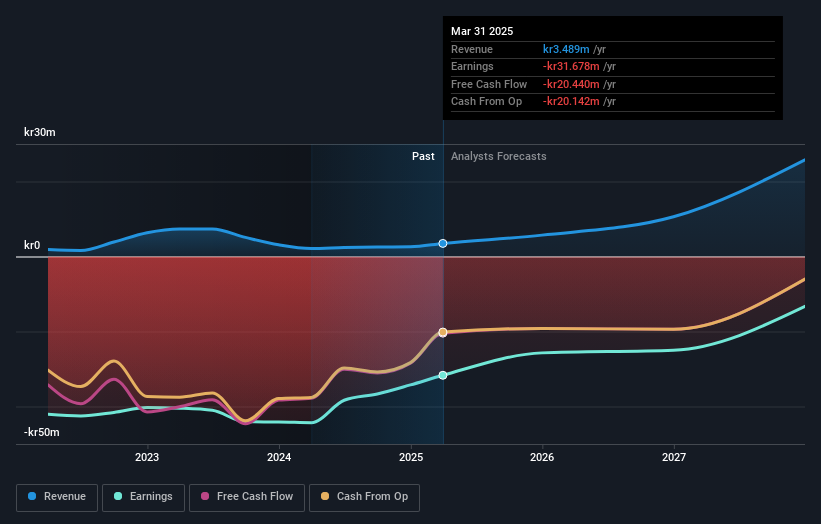Click the -kr31.678m earnings value

(571, 66)
